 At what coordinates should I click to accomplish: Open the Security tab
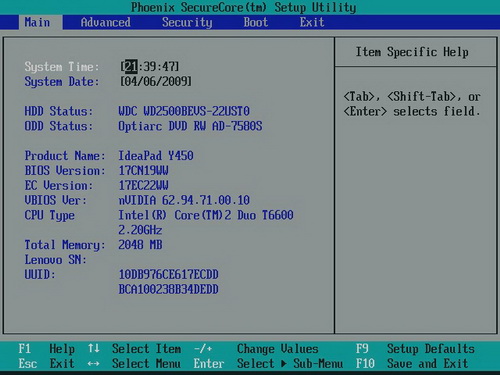(x=187, y=22)
